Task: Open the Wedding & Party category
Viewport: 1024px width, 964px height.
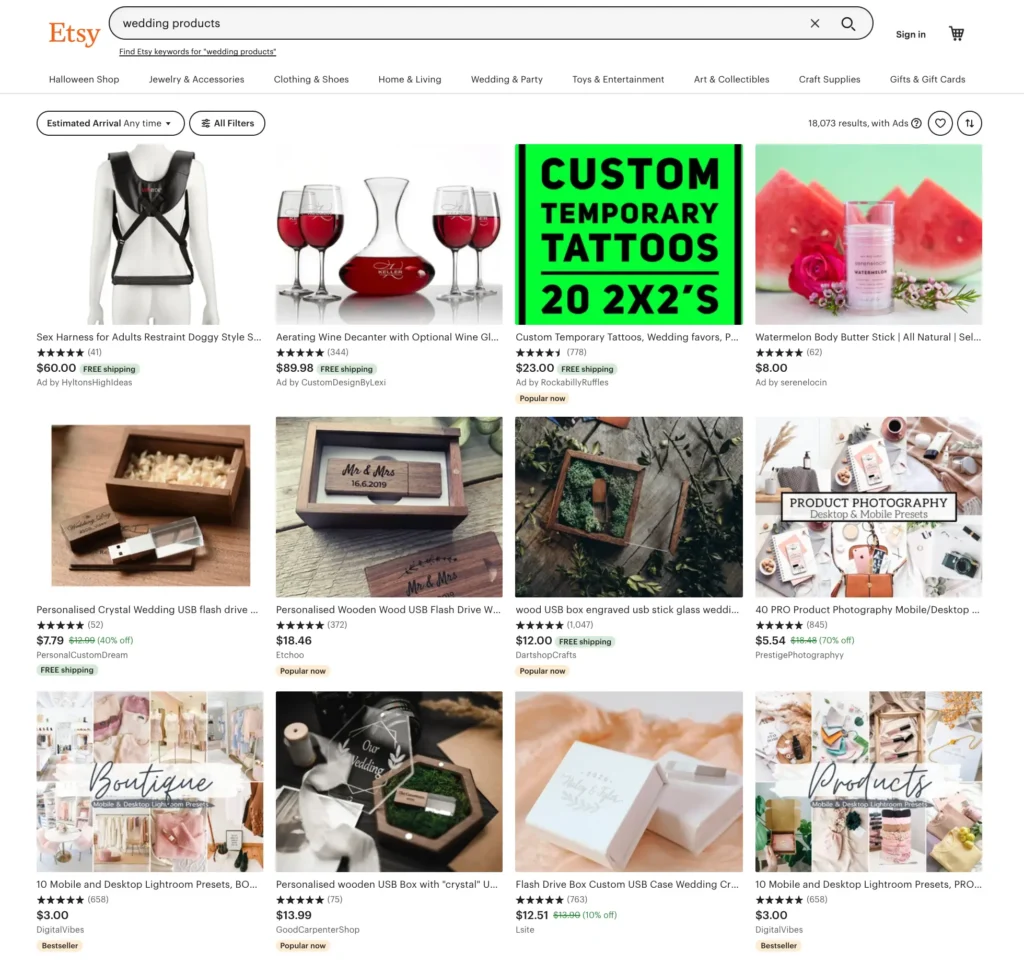Action: point(507,80)
